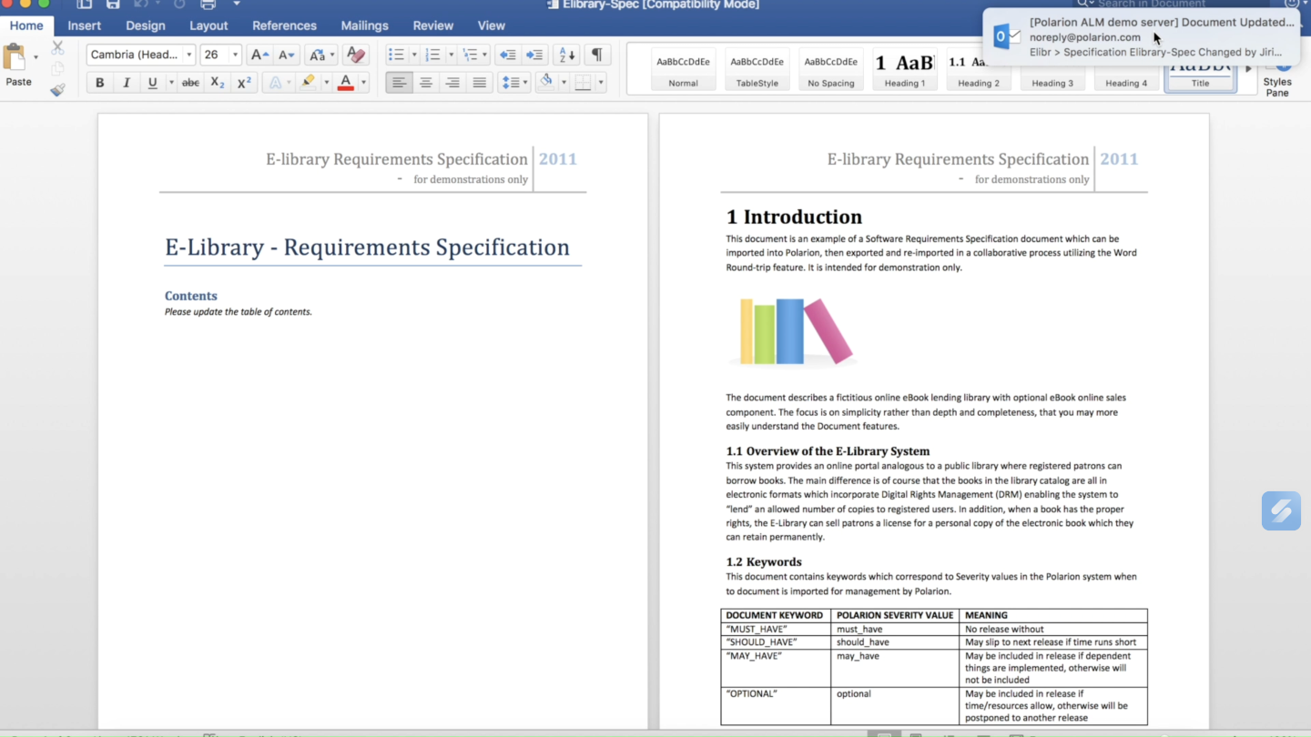This screenshot has width=1311, height=737.
Task: Click the Bullets list icon
Action: point(396,55)
